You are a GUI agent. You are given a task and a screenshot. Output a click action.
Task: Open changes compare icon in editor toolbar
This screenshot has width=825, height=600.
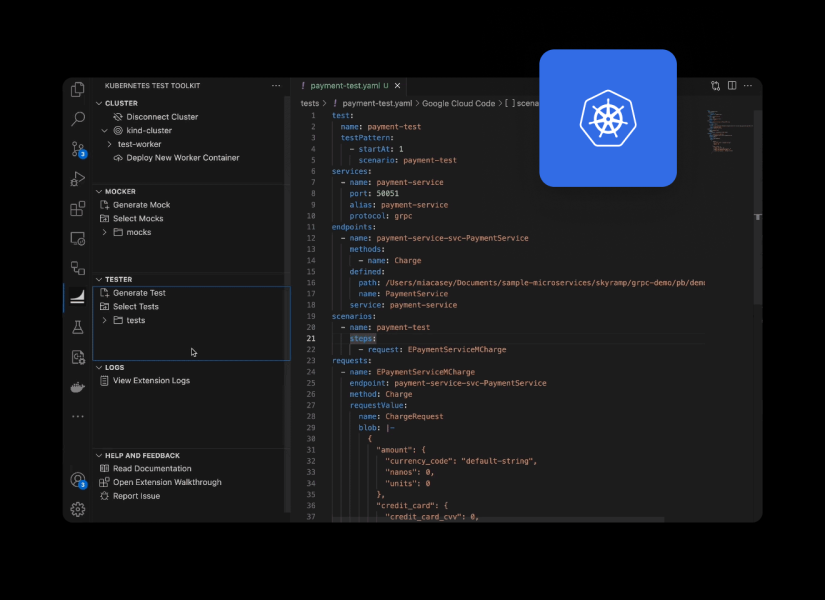(x=716, y=85)
